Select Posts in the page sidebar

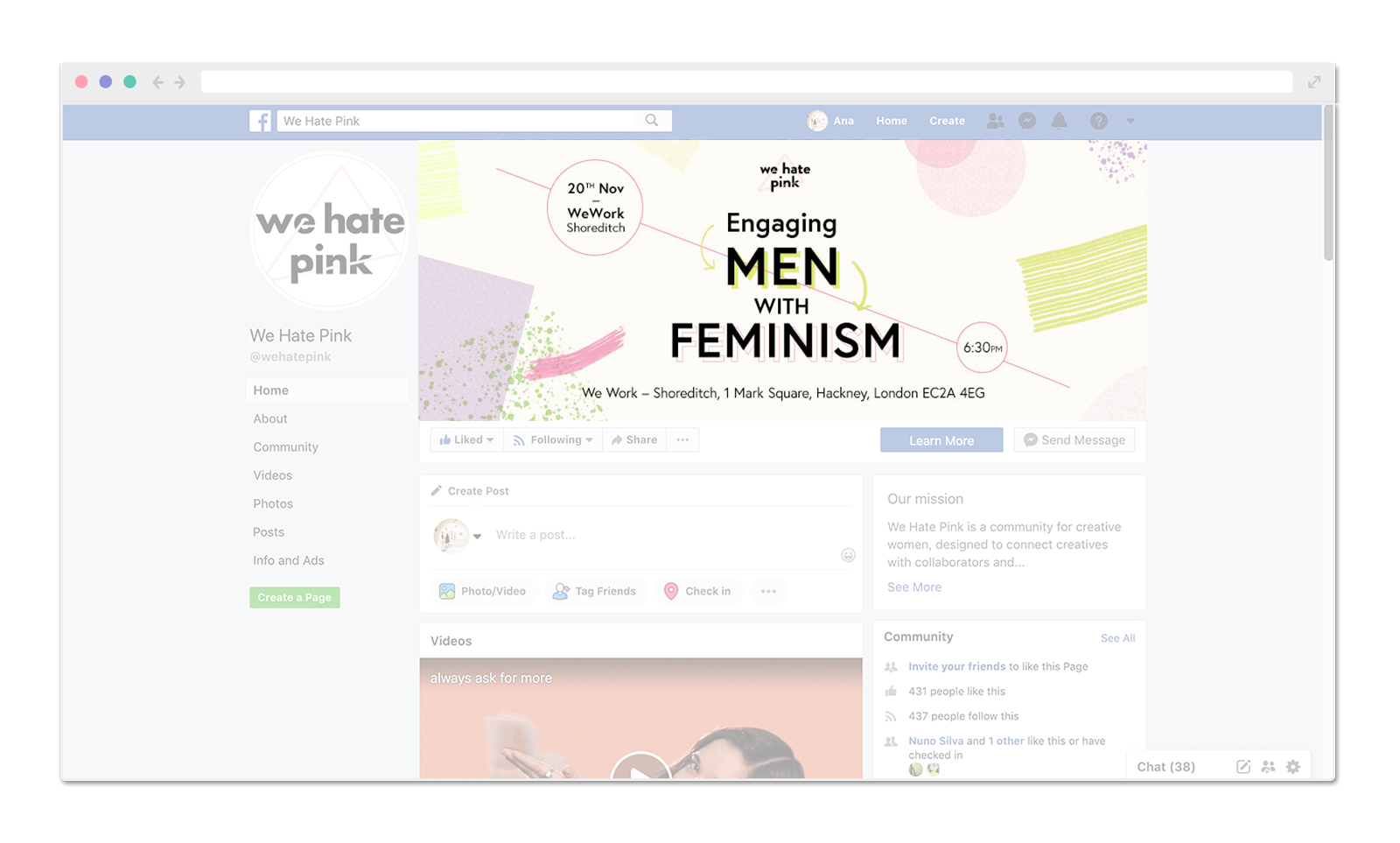269,532
